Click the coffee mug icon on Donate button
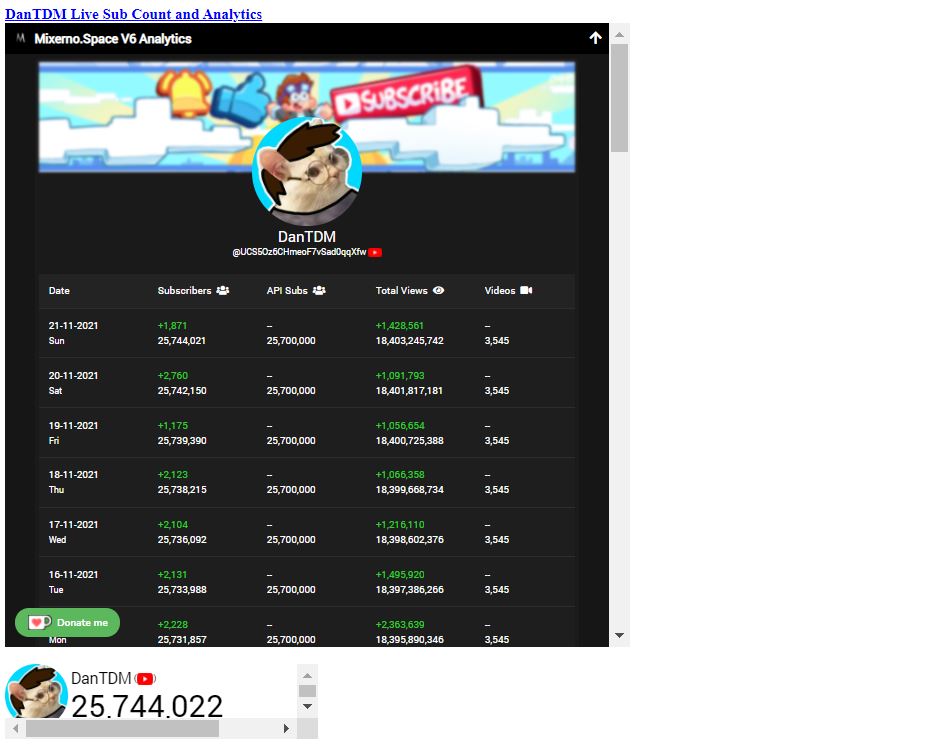This screenshot has width=951, height=753. [x=38, y=622]
